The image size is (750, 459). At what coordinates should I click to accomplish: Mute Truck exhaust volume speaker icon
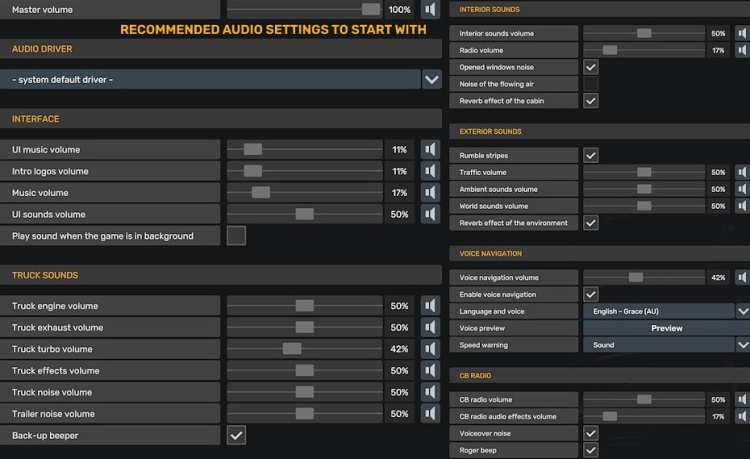pyautogui.click(x=430, y=327)
